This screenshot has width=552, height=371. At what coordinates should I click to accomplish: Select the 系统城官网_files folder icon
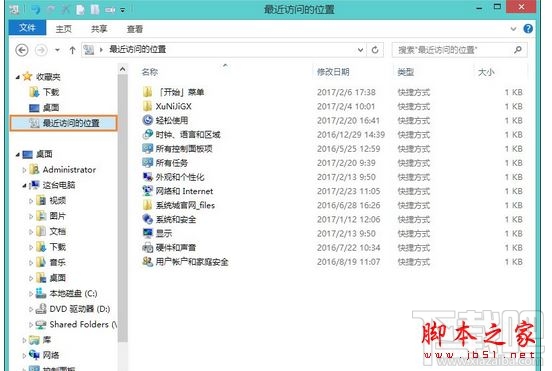click(x=148, y=205)
